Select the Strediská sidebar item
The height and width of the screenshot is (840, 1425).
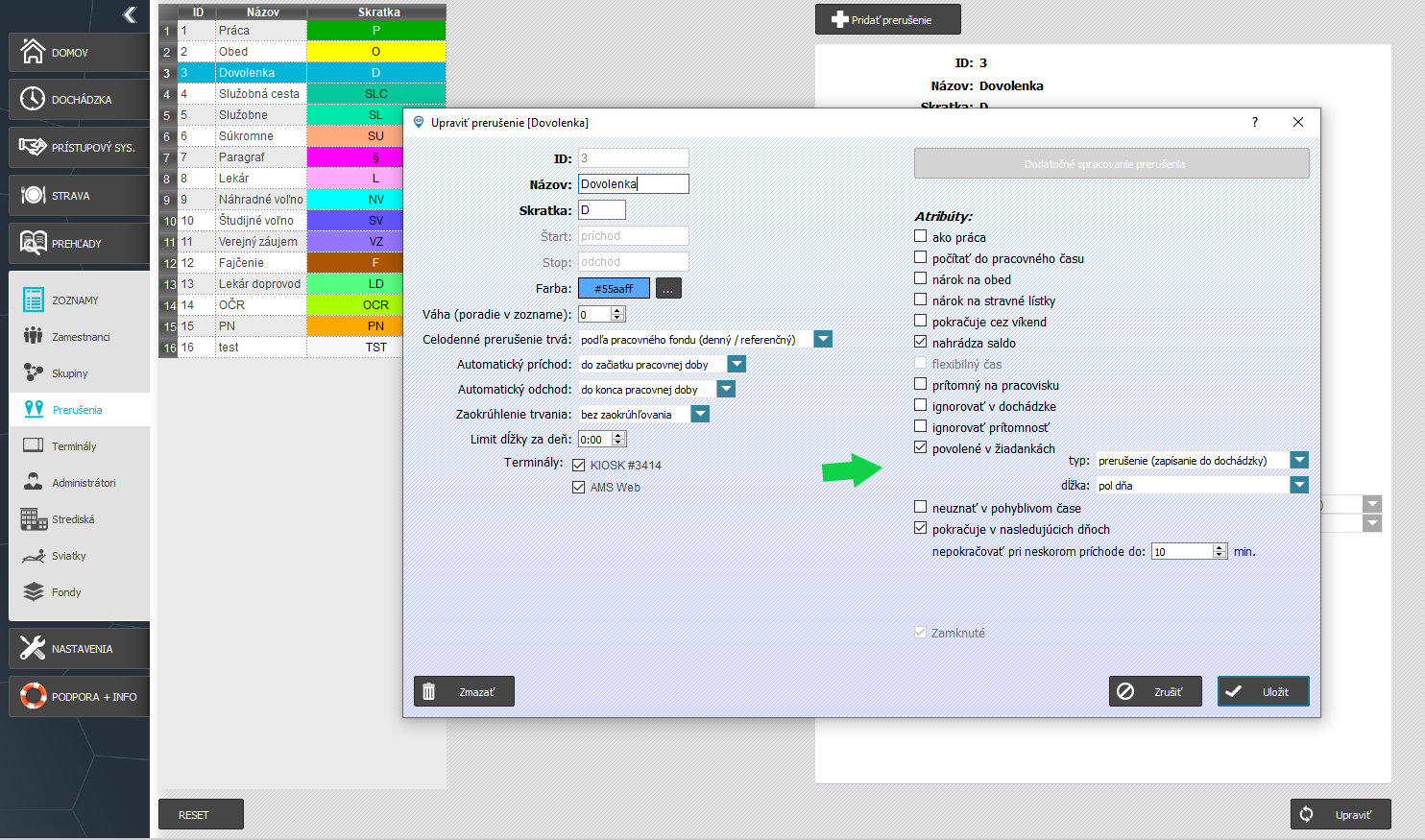point(79,519)
